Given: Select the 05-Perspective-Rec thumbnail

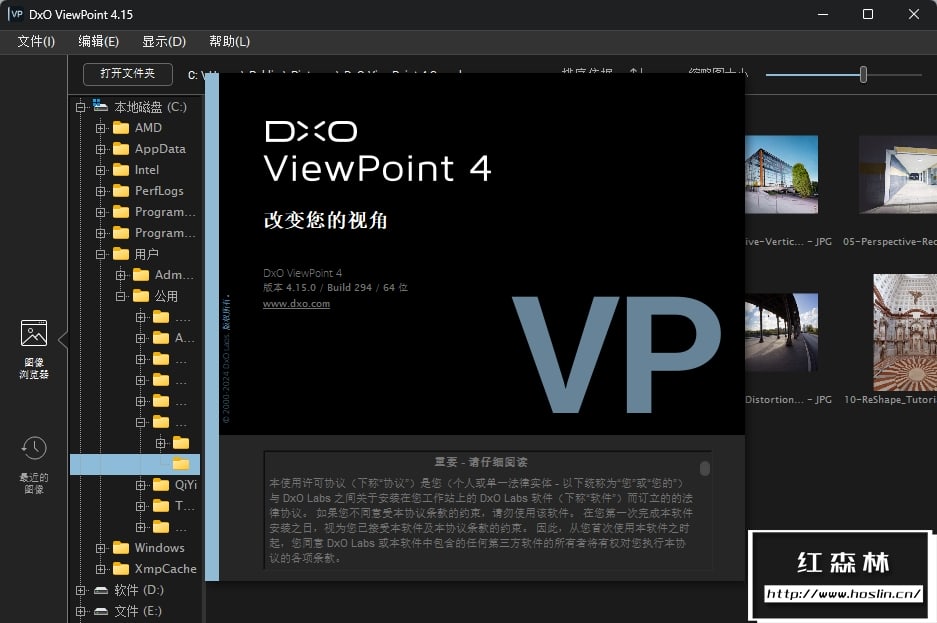Looking at the screenshot, I should [x=898, y=174].
